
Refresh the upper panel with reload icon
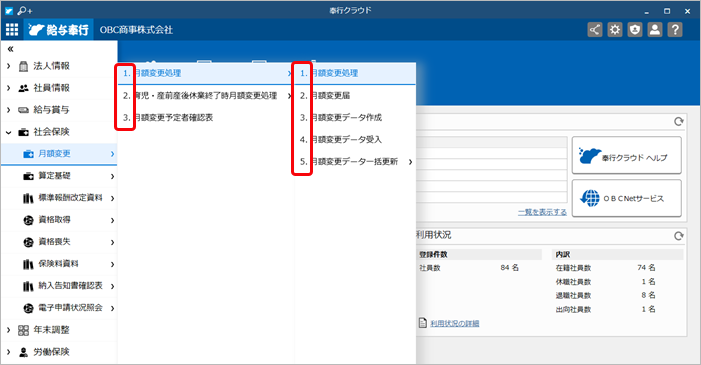[679, 122]
